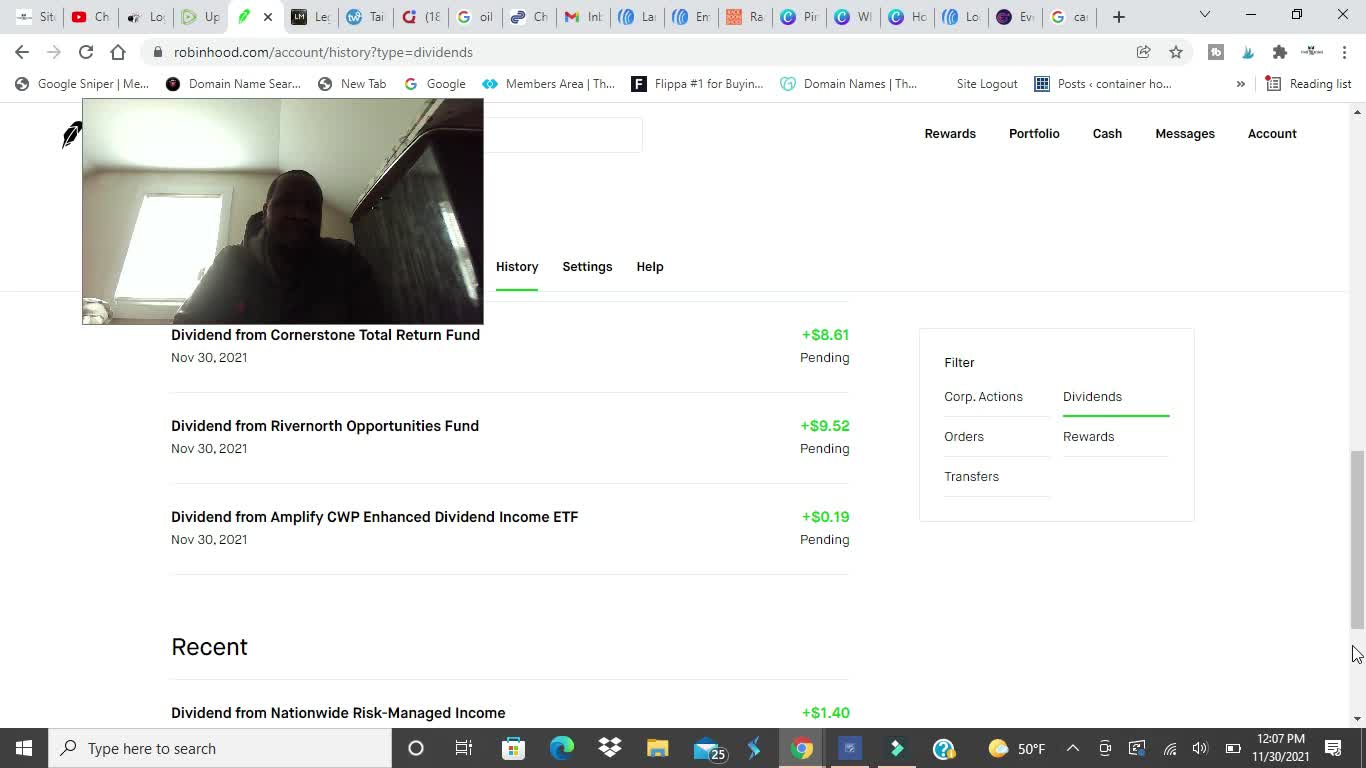Click the Robinhood feather logo
This screenshot has height=768, width=1366.
[x=71, y=134]
